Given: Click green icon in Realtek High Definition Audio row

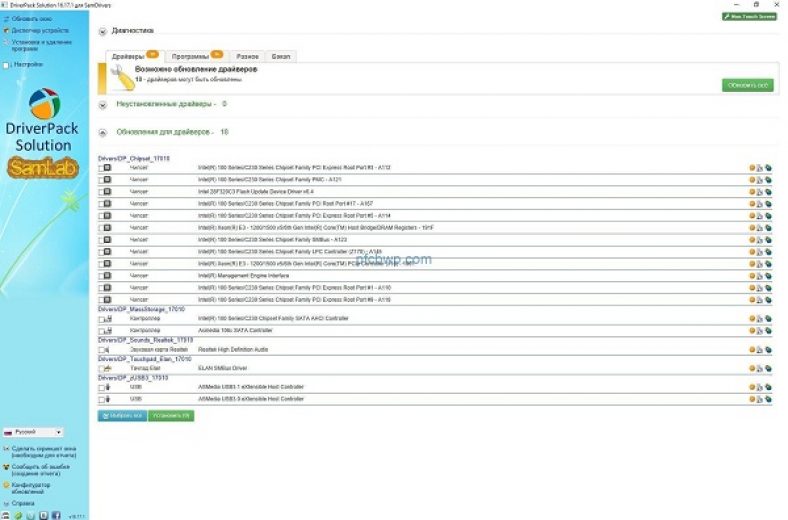Looking at the screenshot, I should [x=768, y=350].
